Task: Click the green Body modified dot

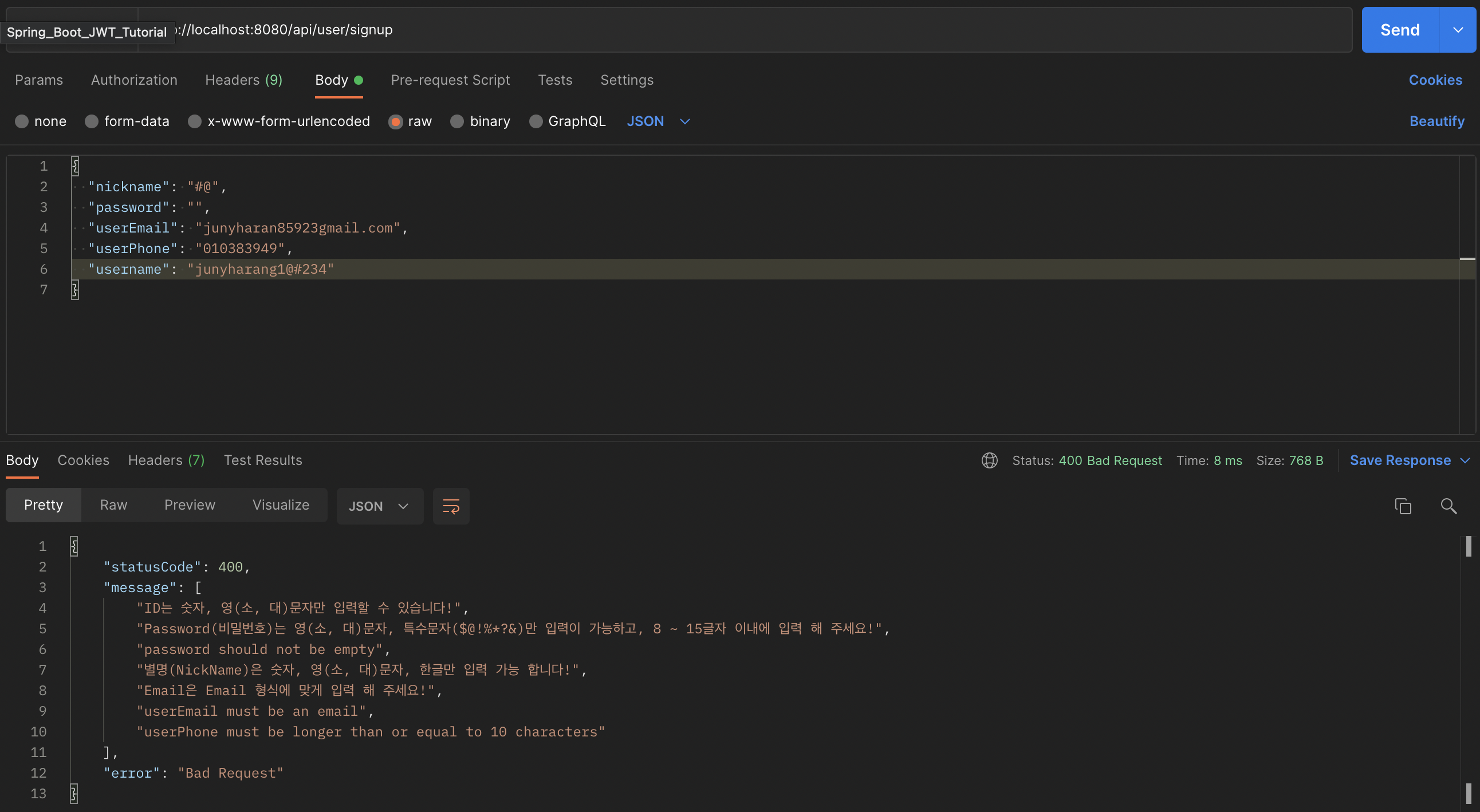Action: coord(359,80)
